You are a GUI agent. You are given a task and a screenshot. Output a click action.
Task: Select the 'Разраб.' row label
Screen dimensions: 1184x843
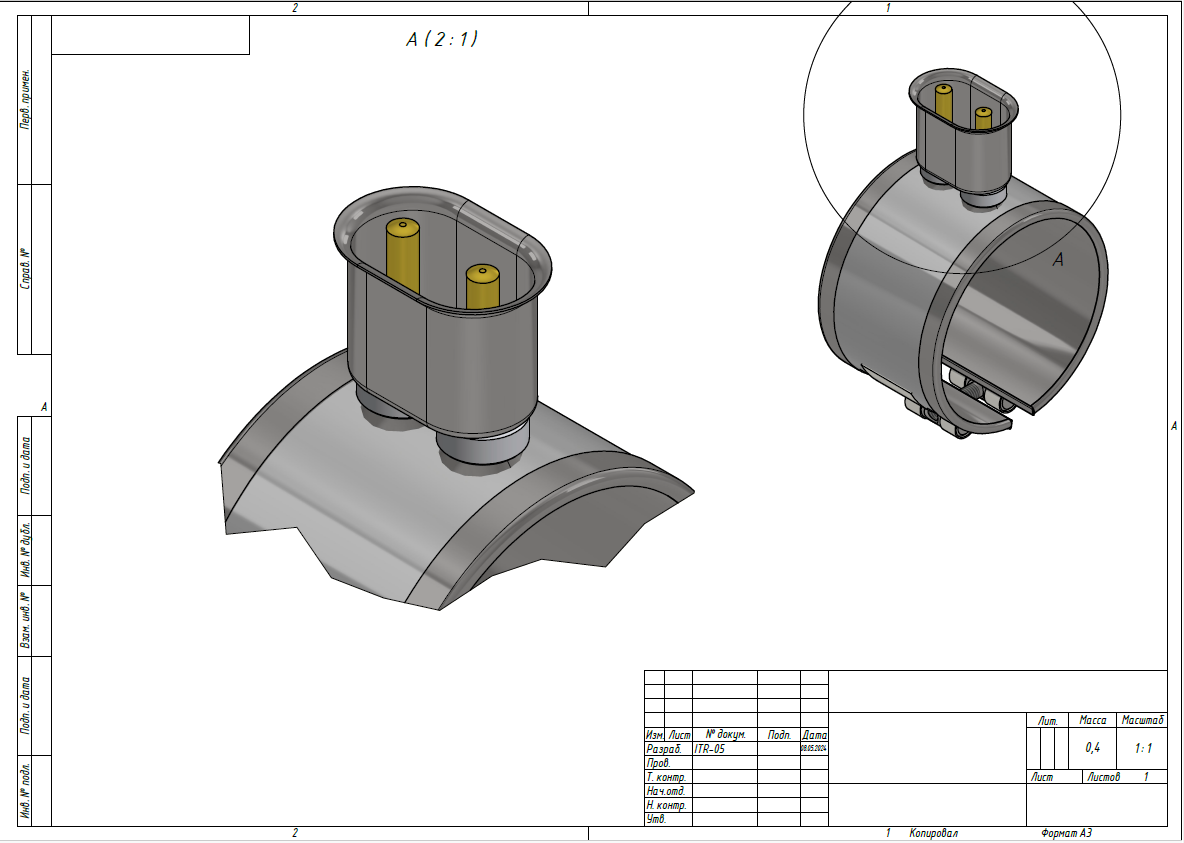[x=664, y=749]
